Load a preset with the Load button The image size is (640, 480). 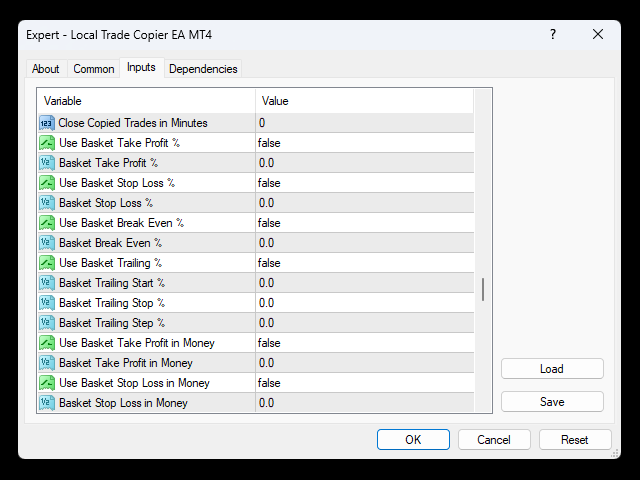pyautogui.click(x=552, y=369)
